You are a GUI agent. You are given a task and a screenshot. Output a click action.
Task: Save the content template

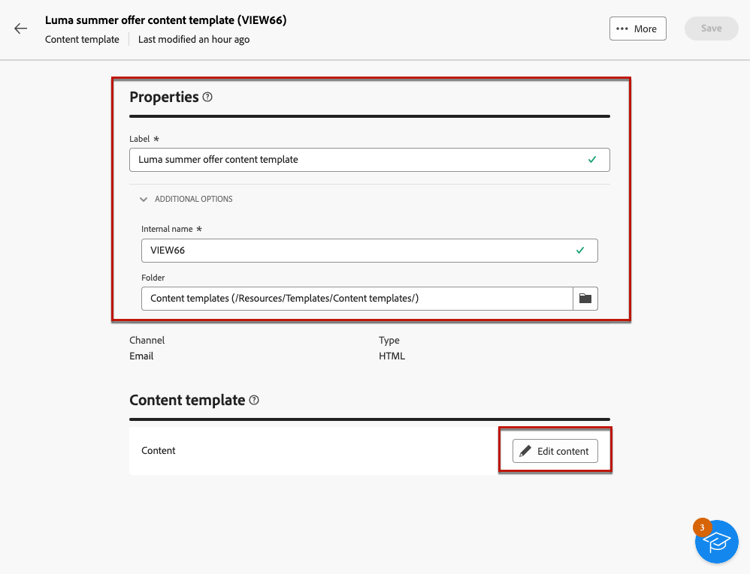coord(711,28)
